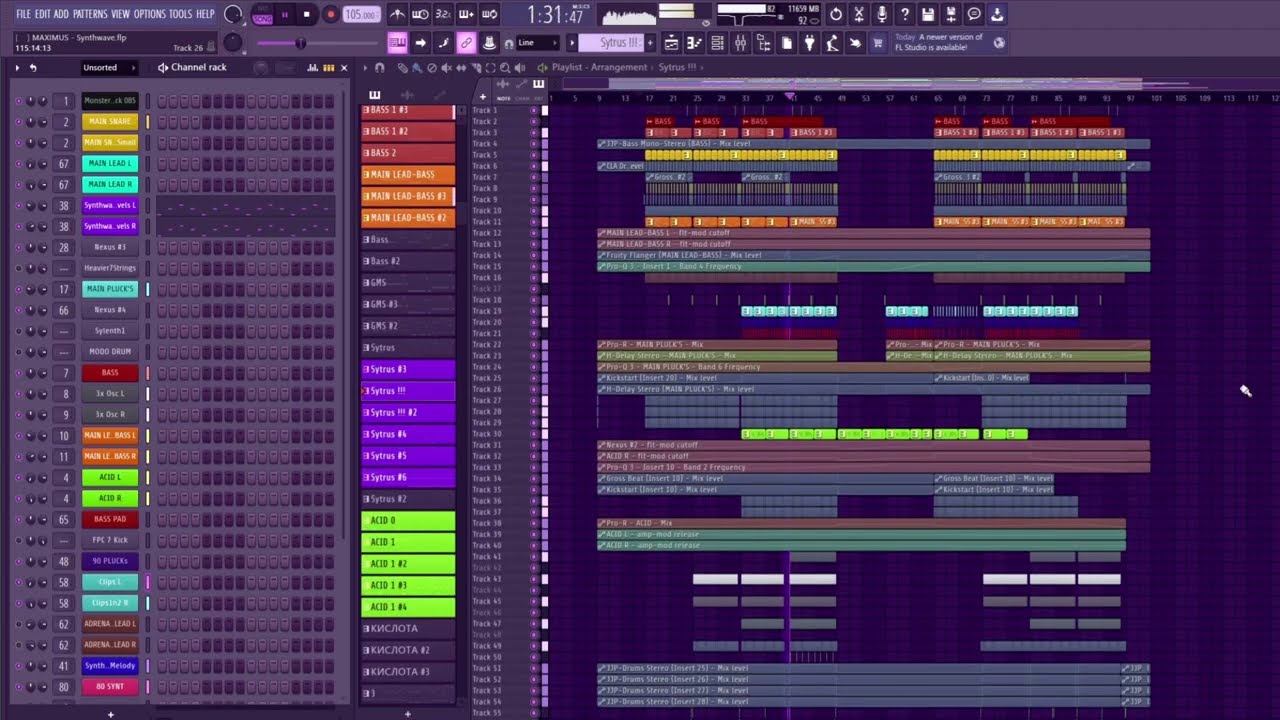Select the Sytrus #3 pattern
1280x720 pixels.
click(408, 369)
